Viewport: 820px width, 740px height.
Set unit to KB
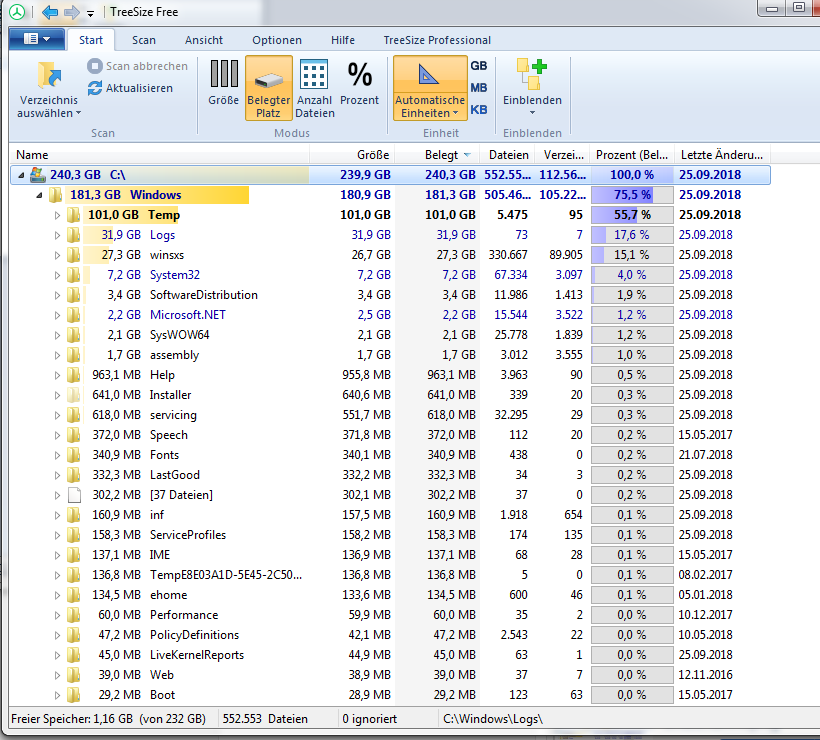click(479, 110)
